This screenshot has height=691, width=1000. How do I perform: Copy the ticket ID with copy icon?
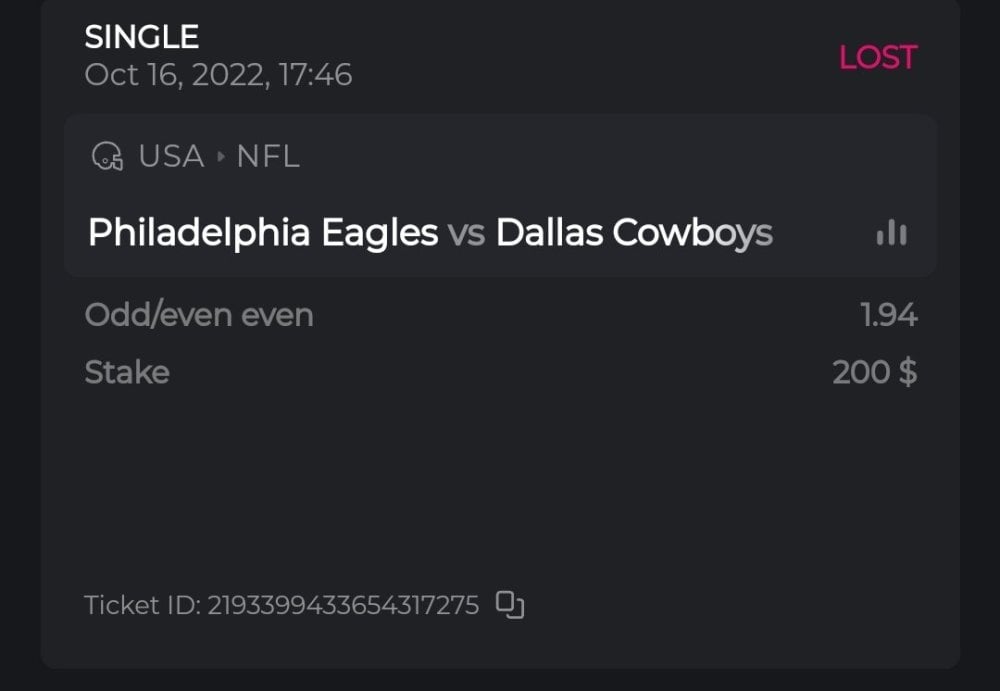click(x=510, y=604)
